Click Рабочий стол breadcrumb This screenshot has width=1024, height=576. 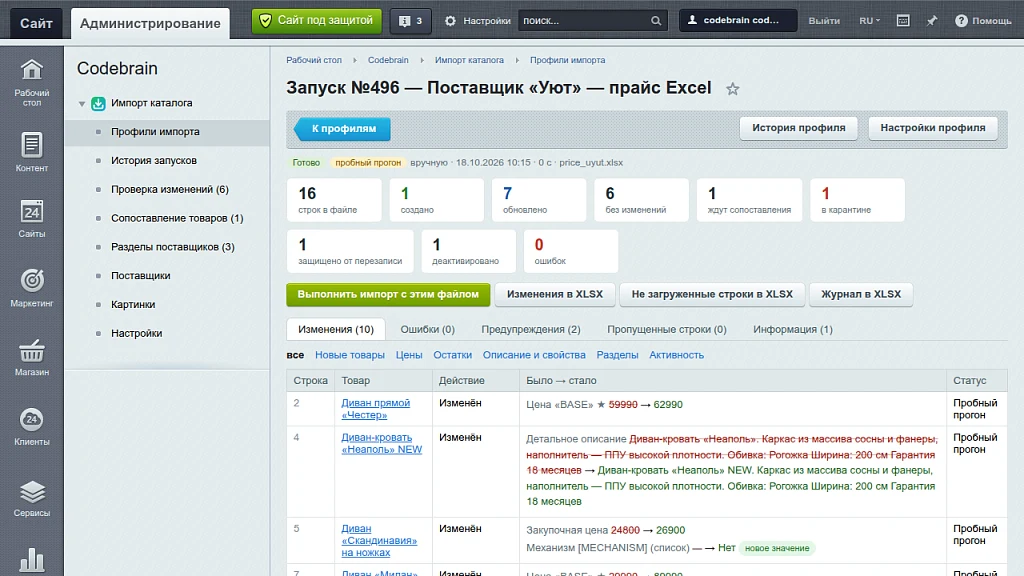click(313, 60)
